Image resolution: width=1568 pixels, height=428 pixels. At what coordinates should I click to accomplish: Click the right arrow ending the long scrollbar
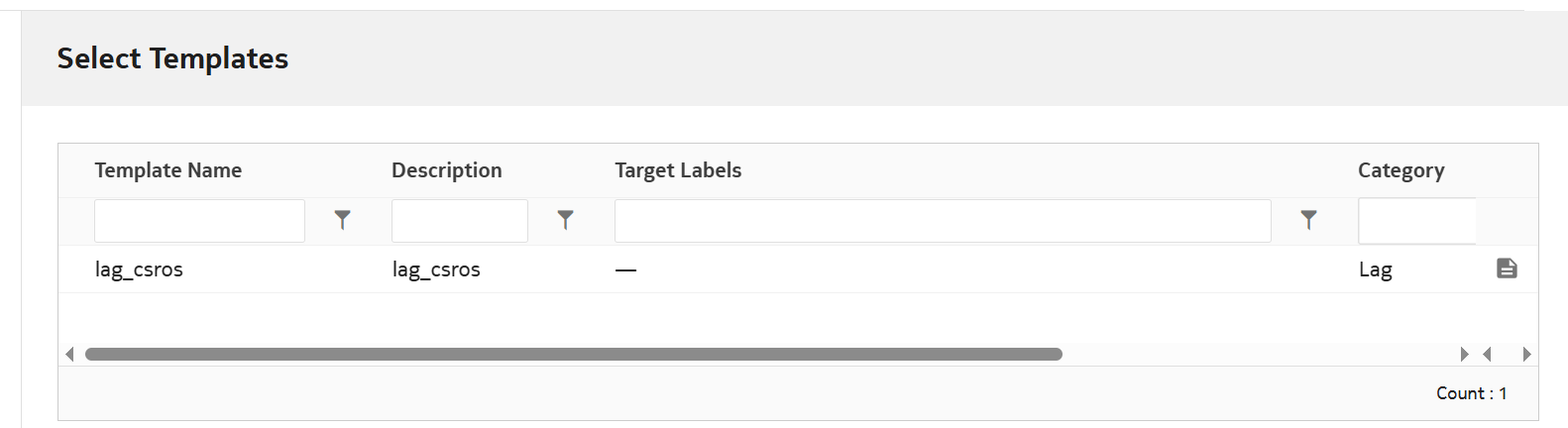click(x=1464, y=354)
